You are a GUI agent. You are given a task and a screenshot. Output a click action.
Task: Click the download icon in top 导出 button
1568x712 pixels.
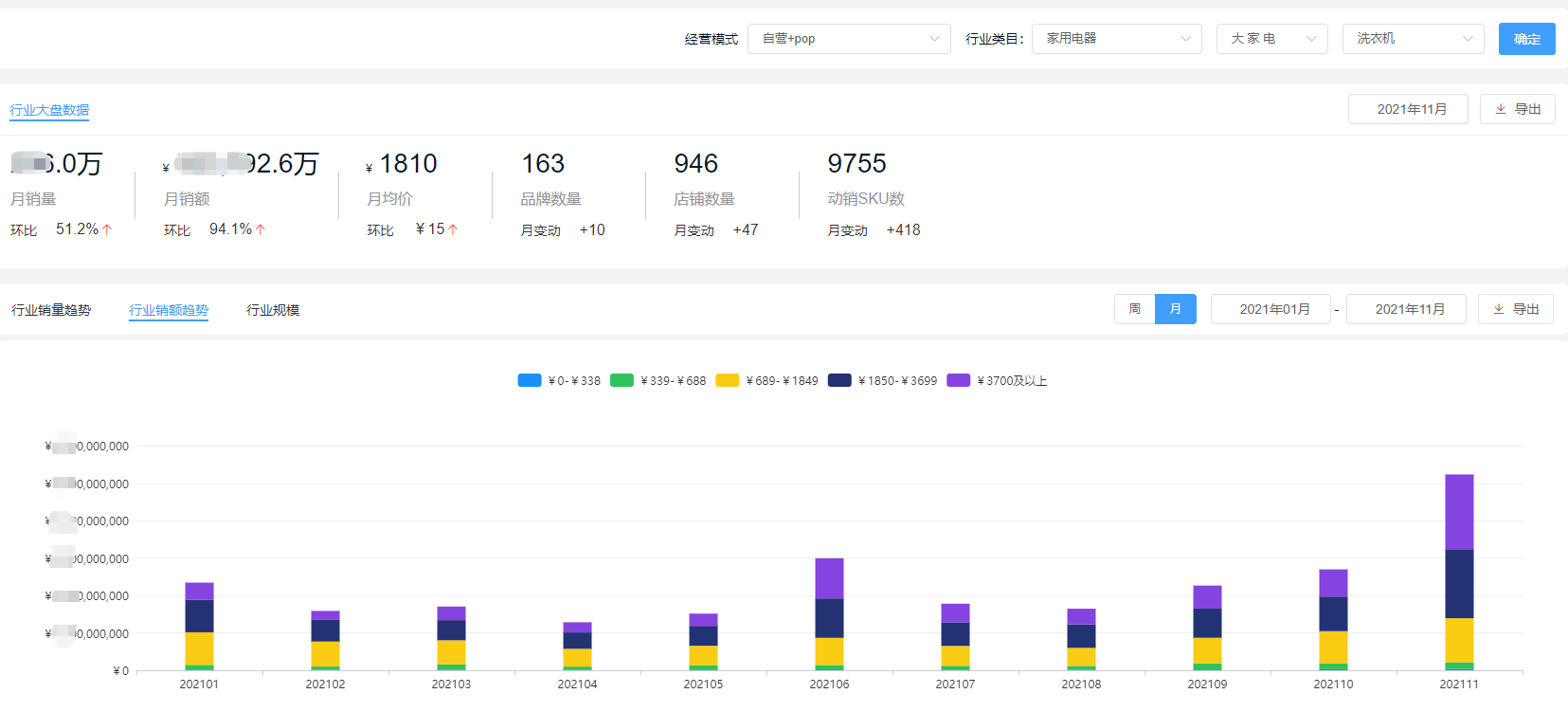pyautogui.click(x=1501, y=109)
